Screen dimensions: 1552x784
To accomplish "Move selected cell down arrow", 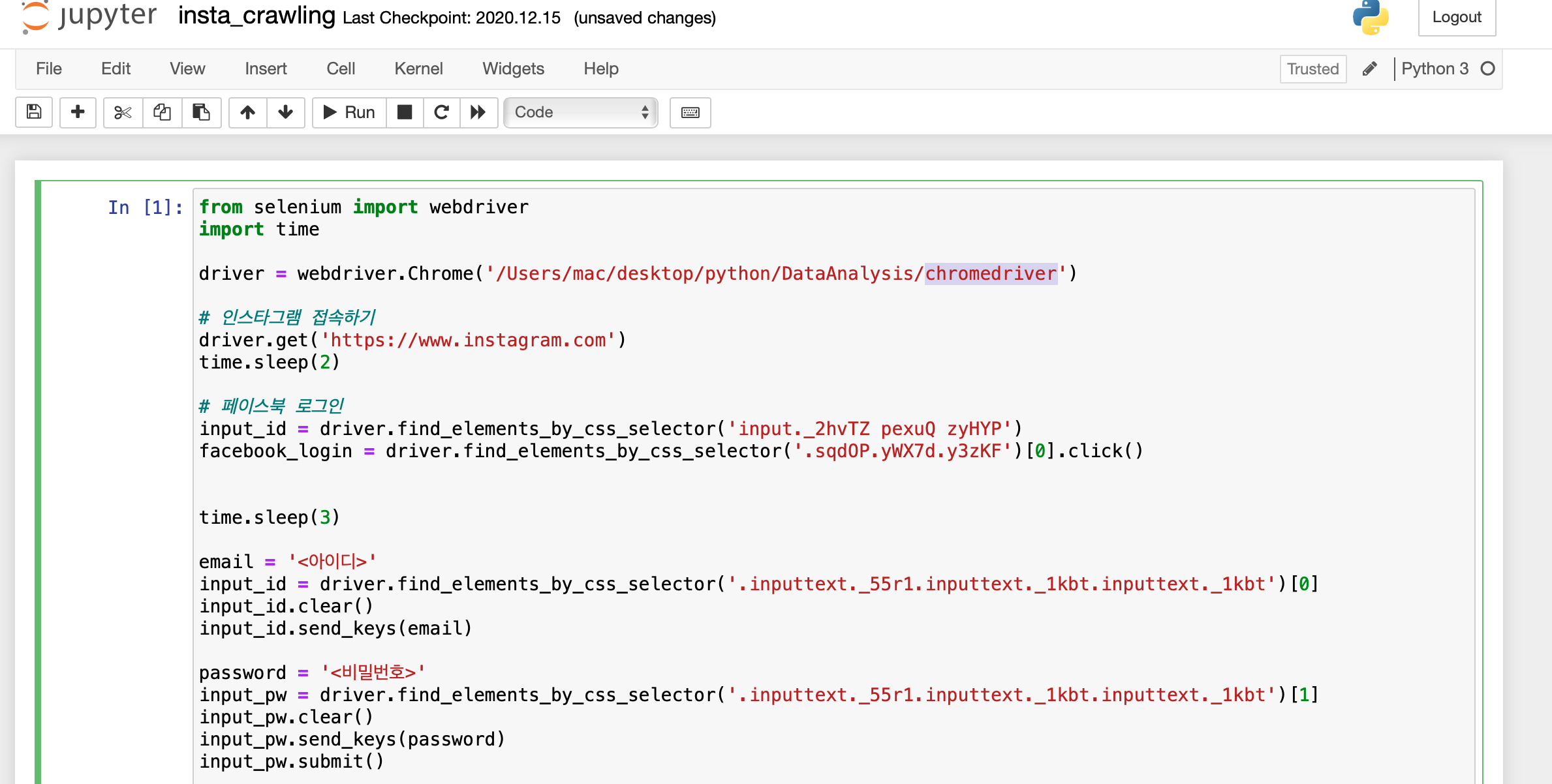I will coord(285,112).
